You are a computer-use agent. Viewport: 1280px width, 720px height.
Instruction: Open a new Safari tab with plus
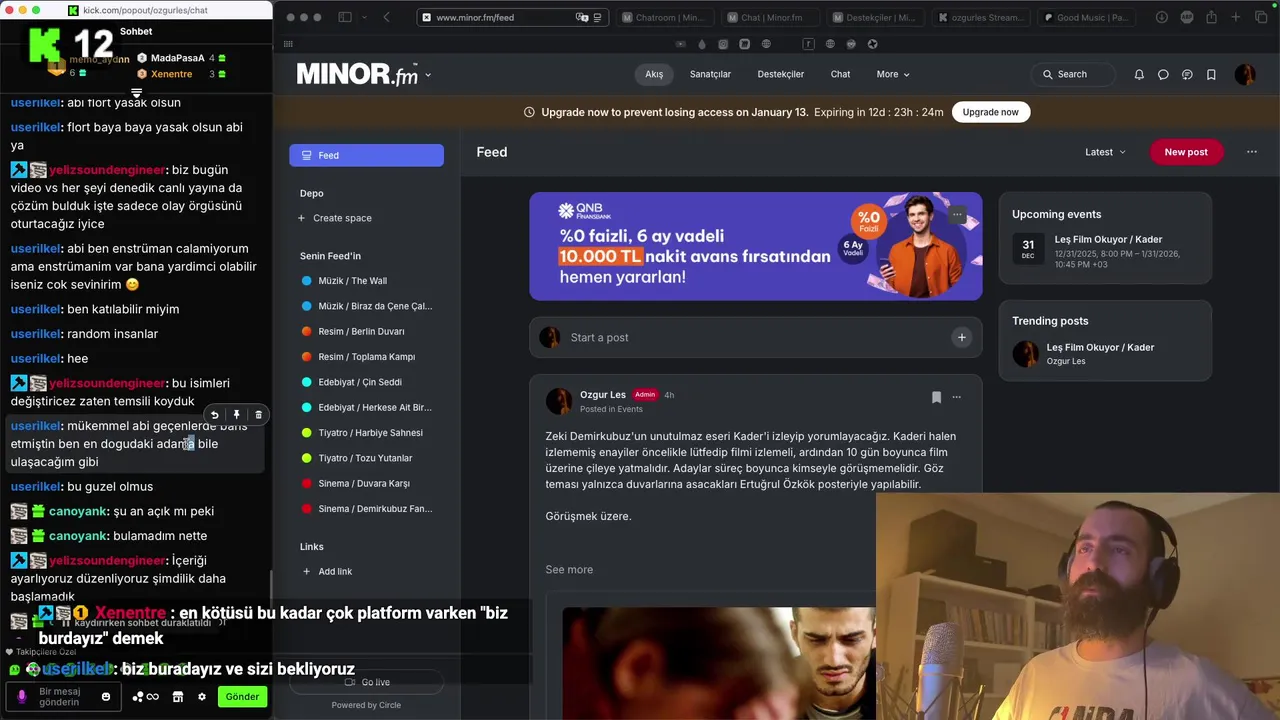point(1236,17)
